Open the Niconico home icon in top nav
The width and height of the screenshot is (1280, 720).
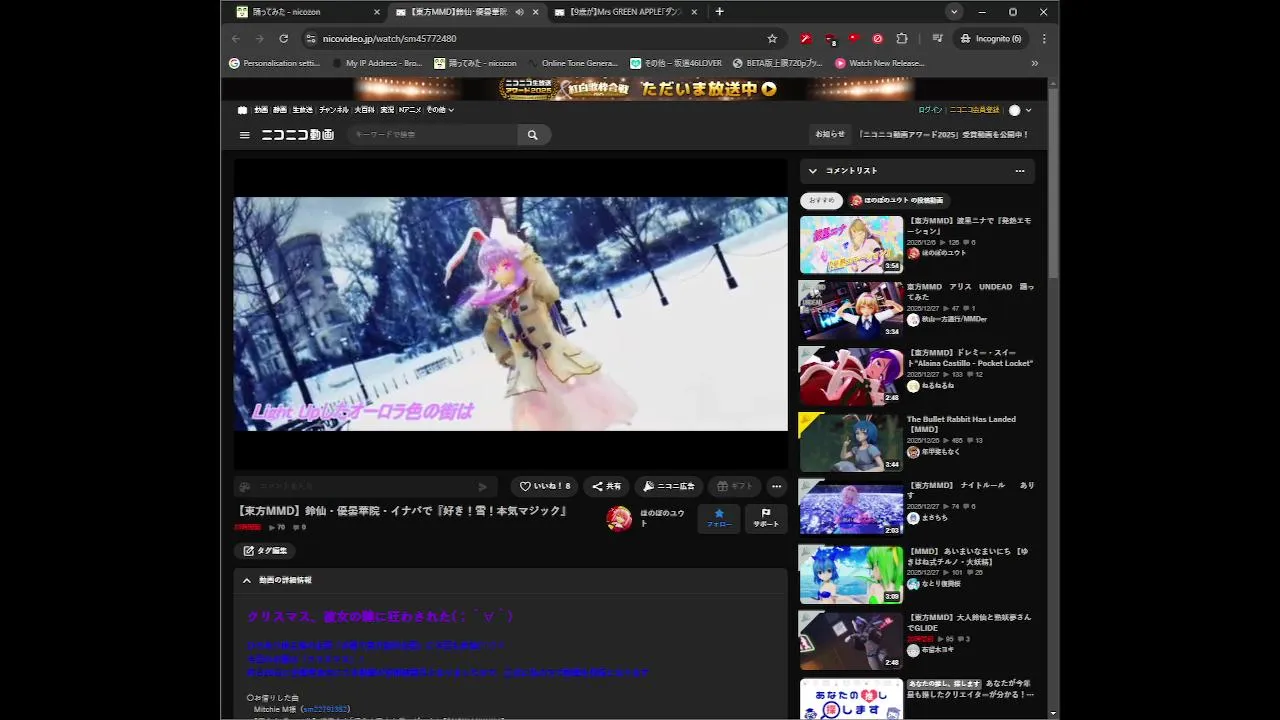click(242, 110)
